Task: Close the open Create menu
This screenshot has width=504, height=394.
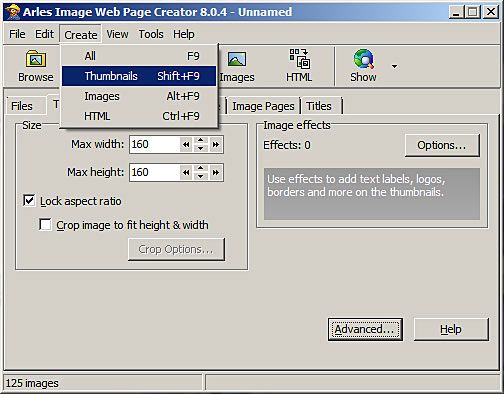Action: [x=81, y=34]
